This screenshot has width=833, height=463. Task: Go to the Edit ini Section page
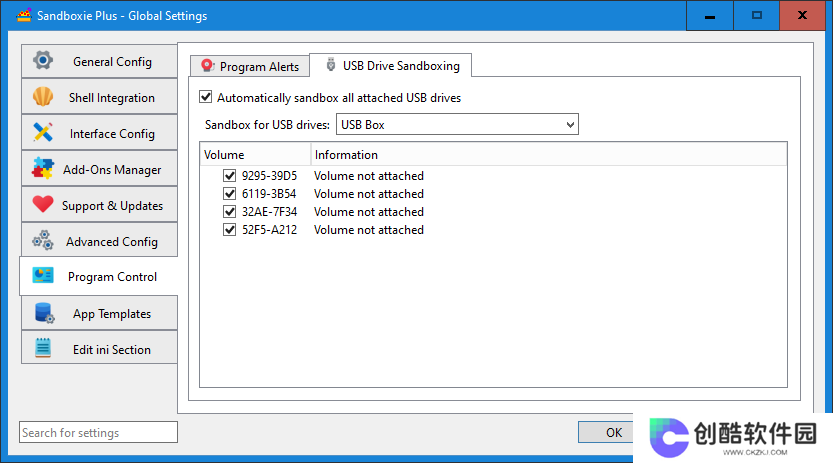click(x=99, y=349)
